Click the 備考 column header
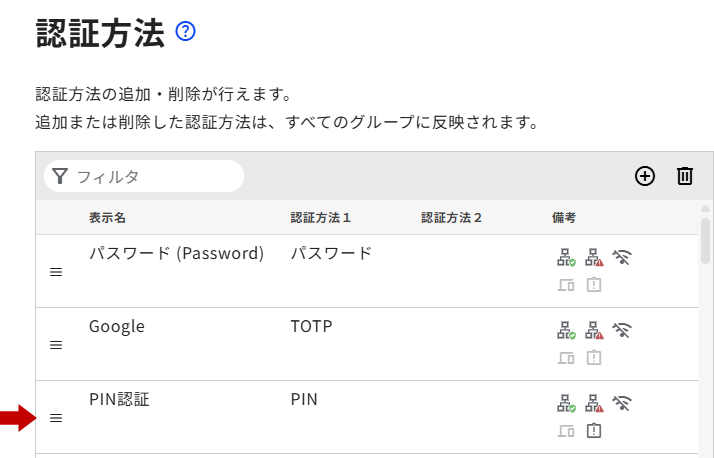714x458 pixels. pos(564,217)
